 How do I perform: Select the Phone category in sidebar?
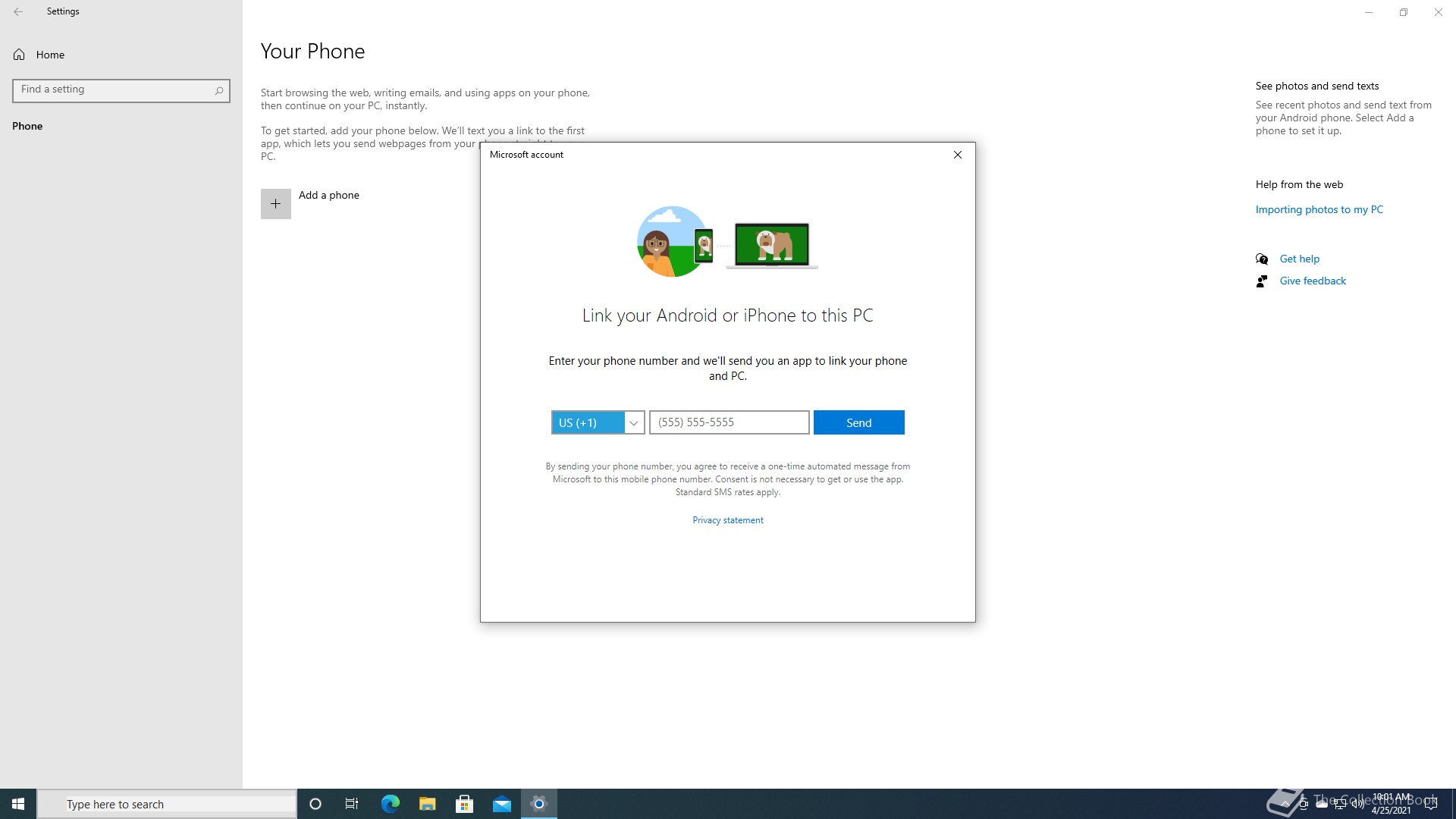pos(27,126)
